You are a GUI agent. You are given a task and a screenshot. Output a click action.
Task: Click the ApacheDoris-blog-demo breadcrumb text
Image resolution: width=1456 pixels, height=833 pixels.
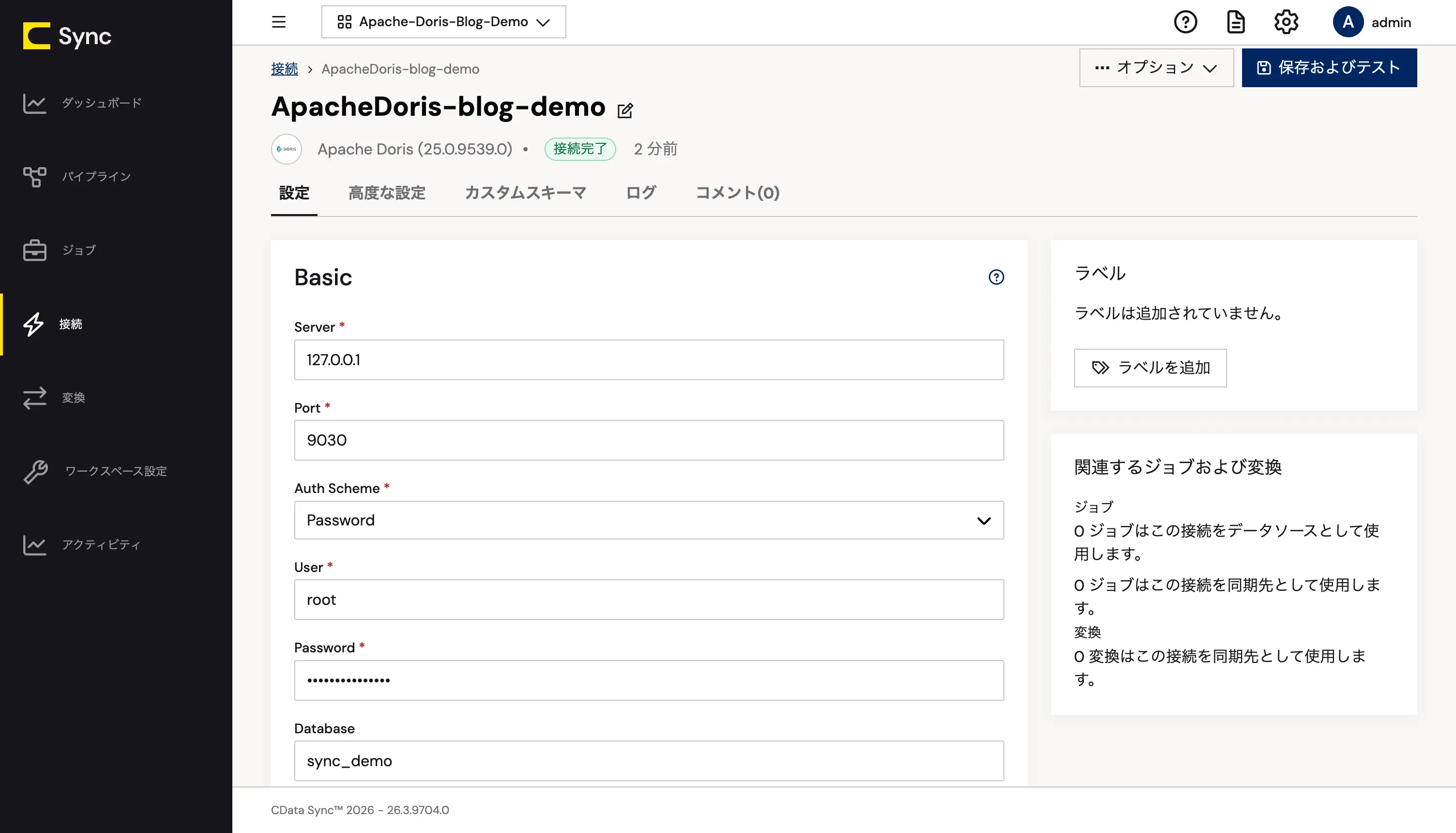400,69
